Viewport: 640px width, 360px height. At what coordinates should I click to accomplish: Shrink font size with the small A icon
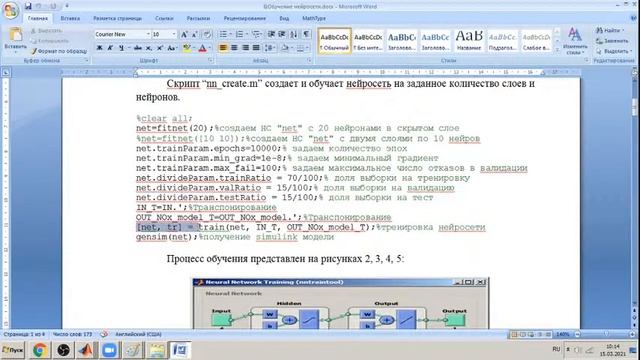195,34
